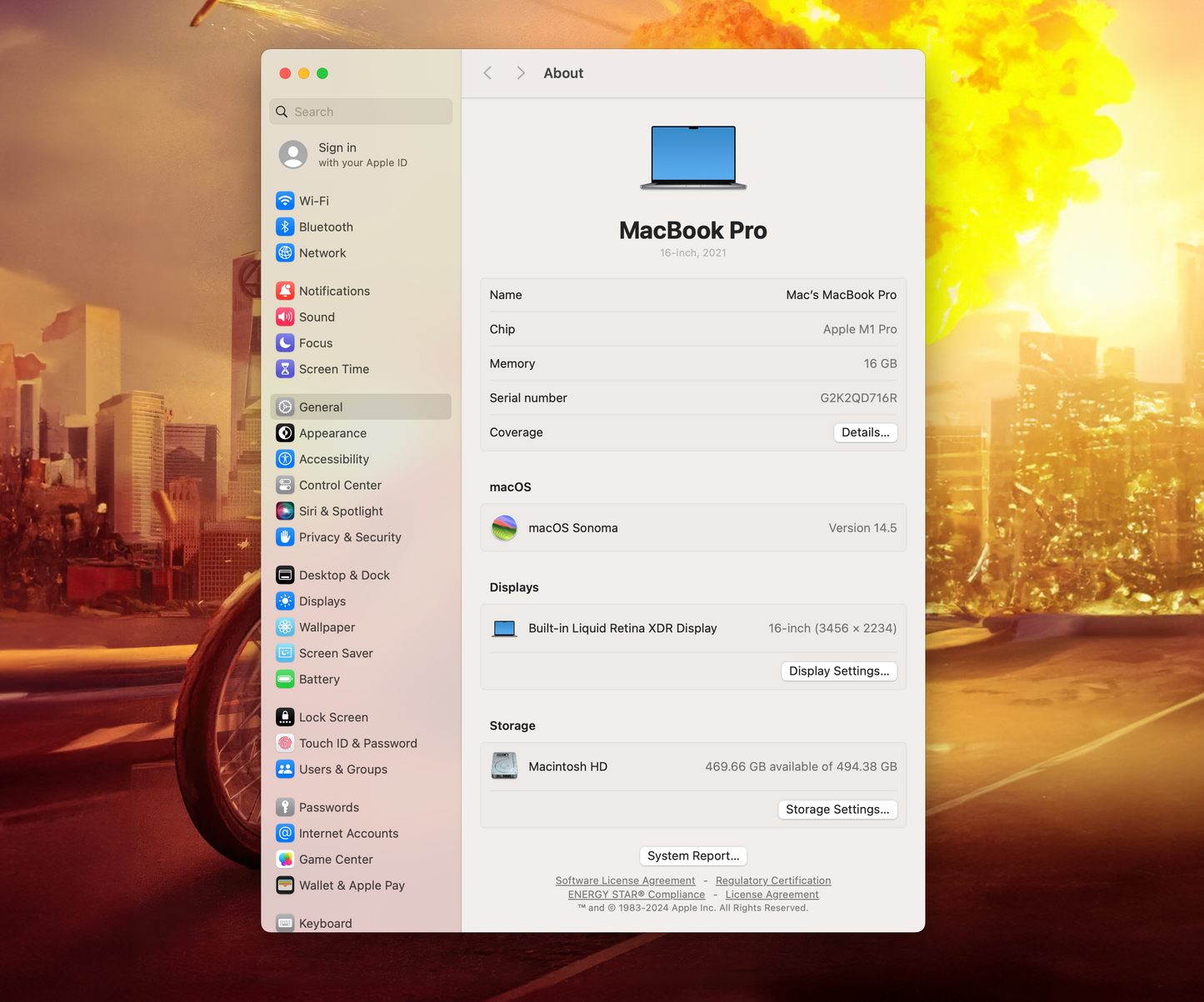Open the Displays sun icon
This screenshot has width=1204, height=1002.
pos(285,601)
